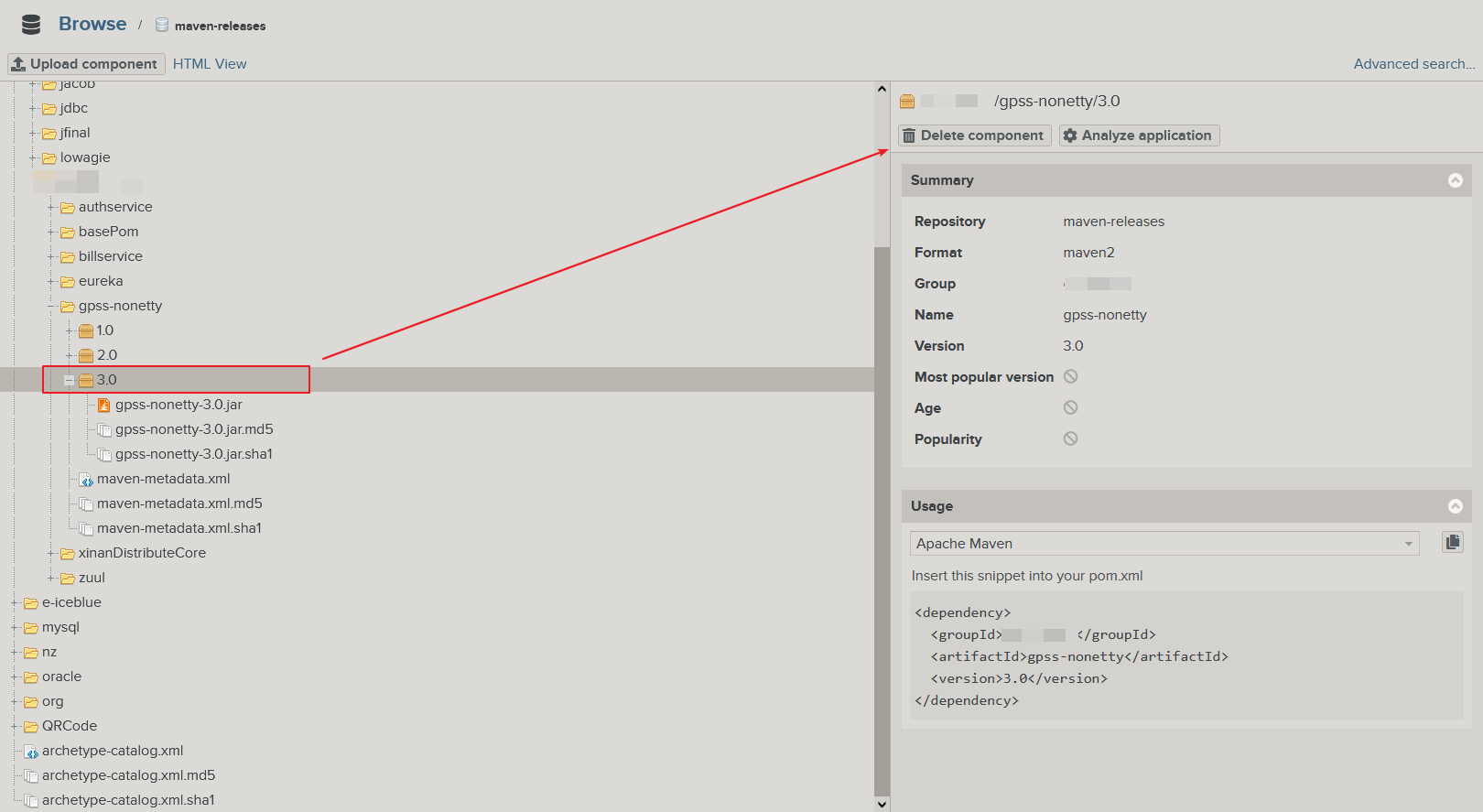Click the maven-releases repository value
1483x812 pixels.
1114,222
